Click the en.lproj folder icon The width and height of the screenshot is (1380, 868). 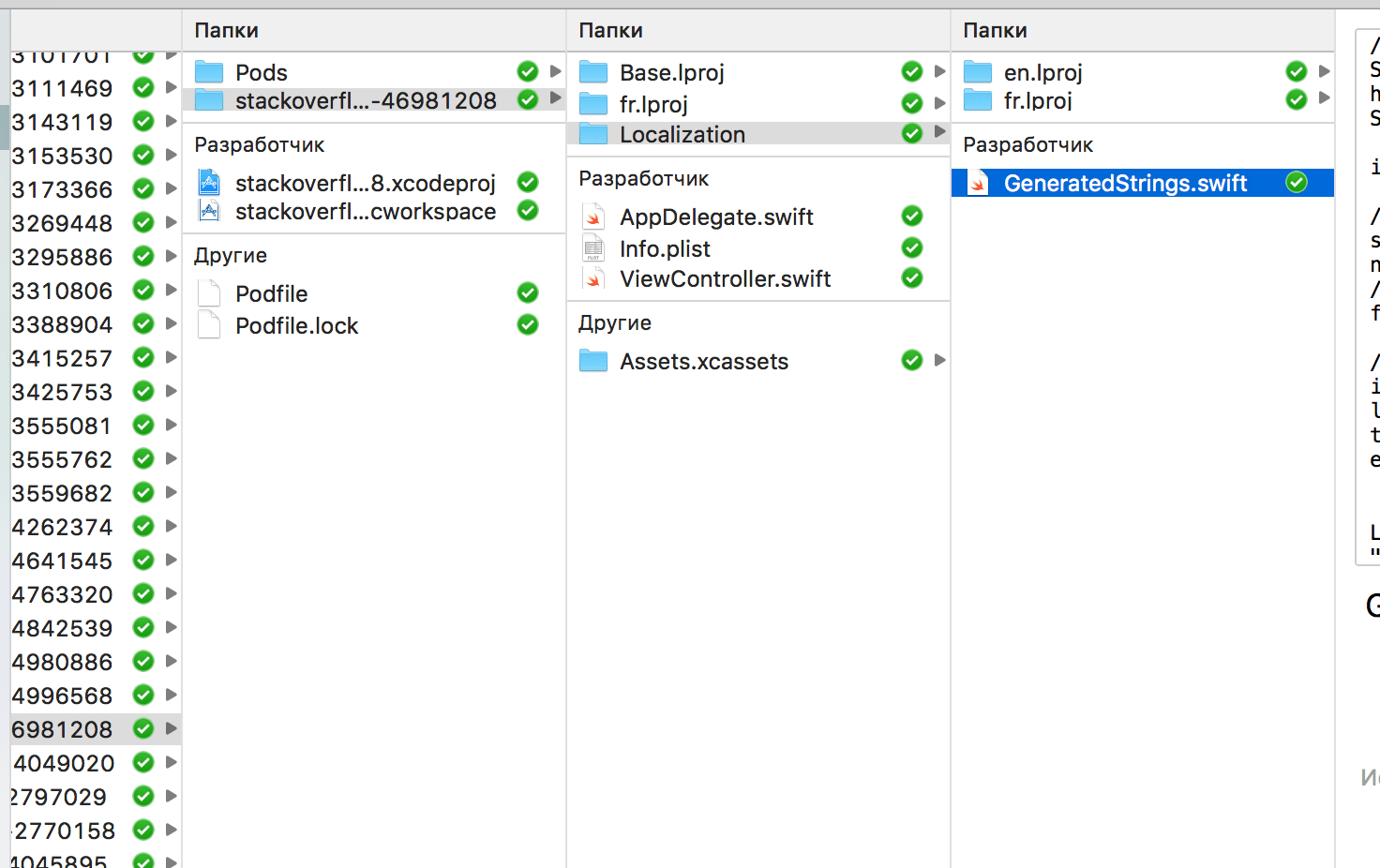tap(977, 71)
